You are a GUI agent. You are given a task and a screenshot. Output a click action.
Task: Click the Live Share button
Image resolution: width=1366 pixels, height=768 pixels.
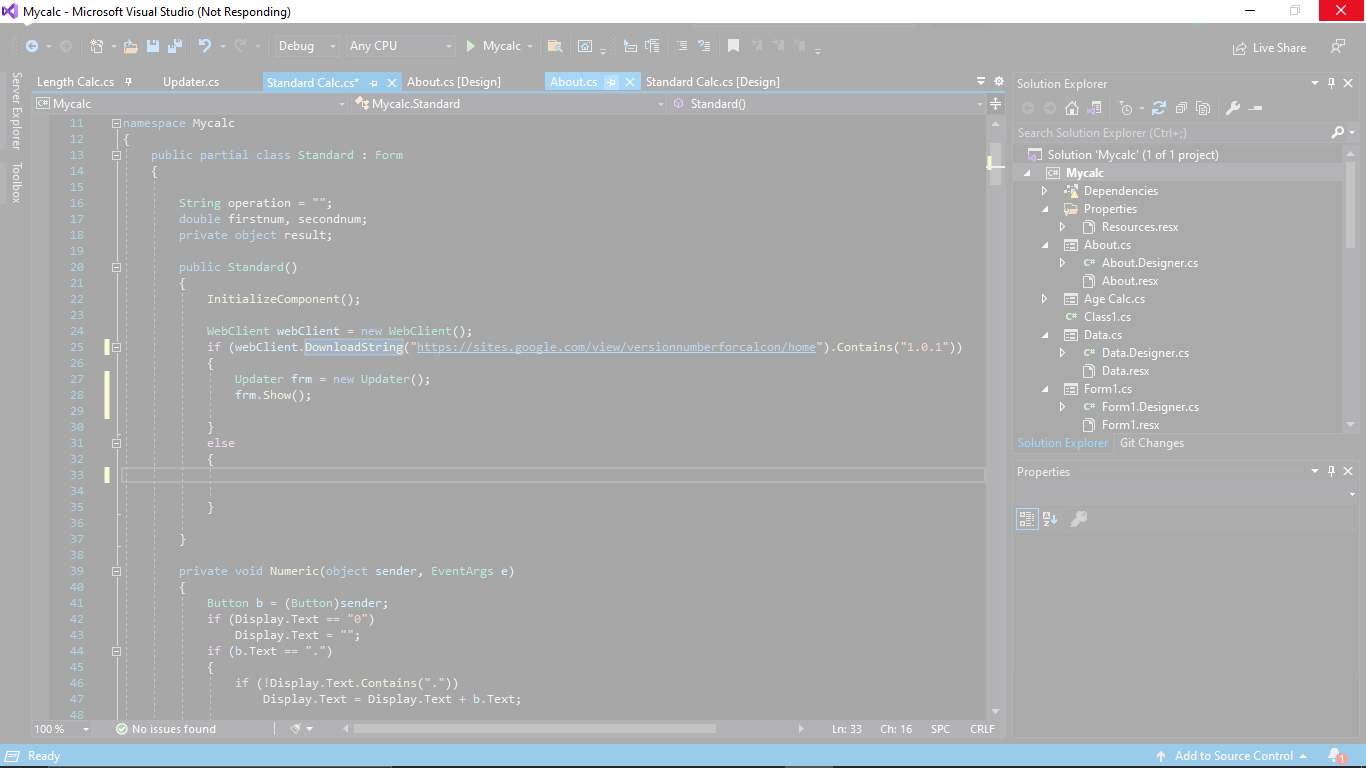[x=1270, y=47]
